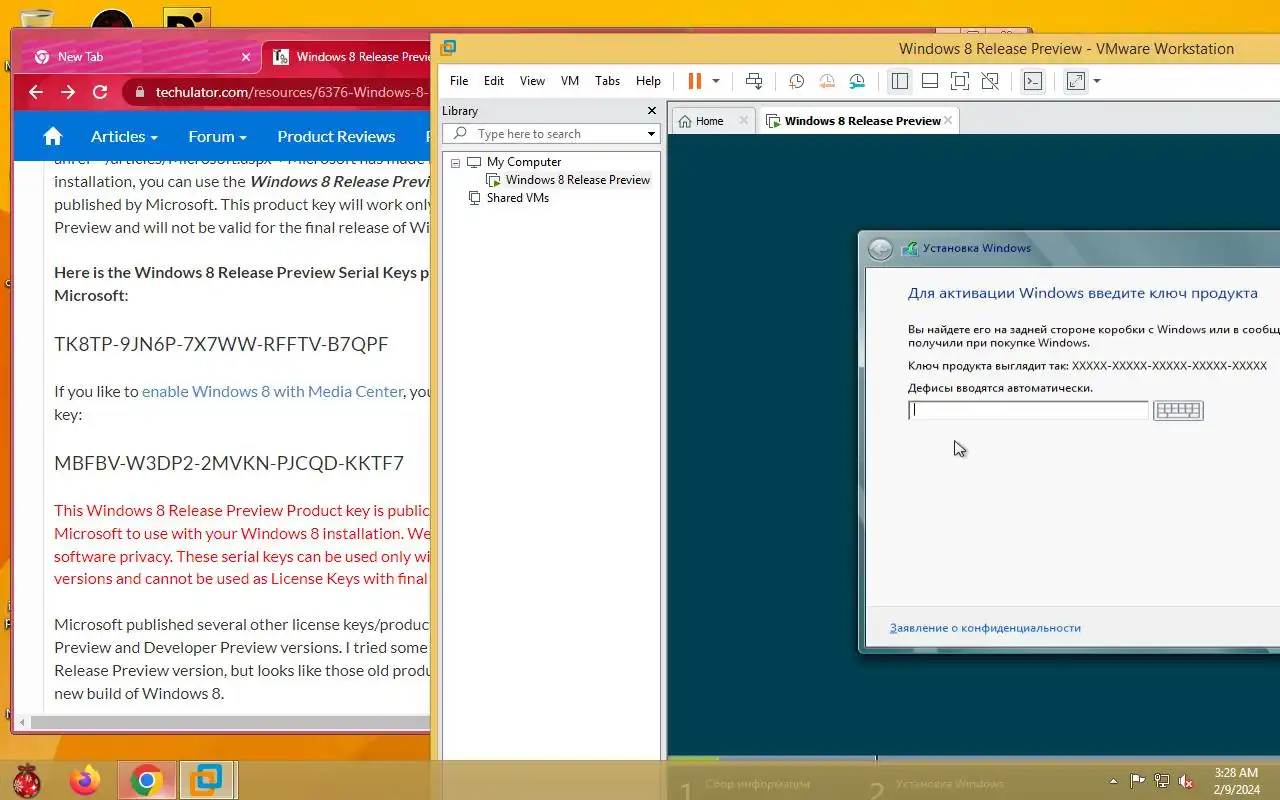Open the taskbar clock showing 3:28 AM
This screenshot has width=1280, height=800.
(1236, 781)
